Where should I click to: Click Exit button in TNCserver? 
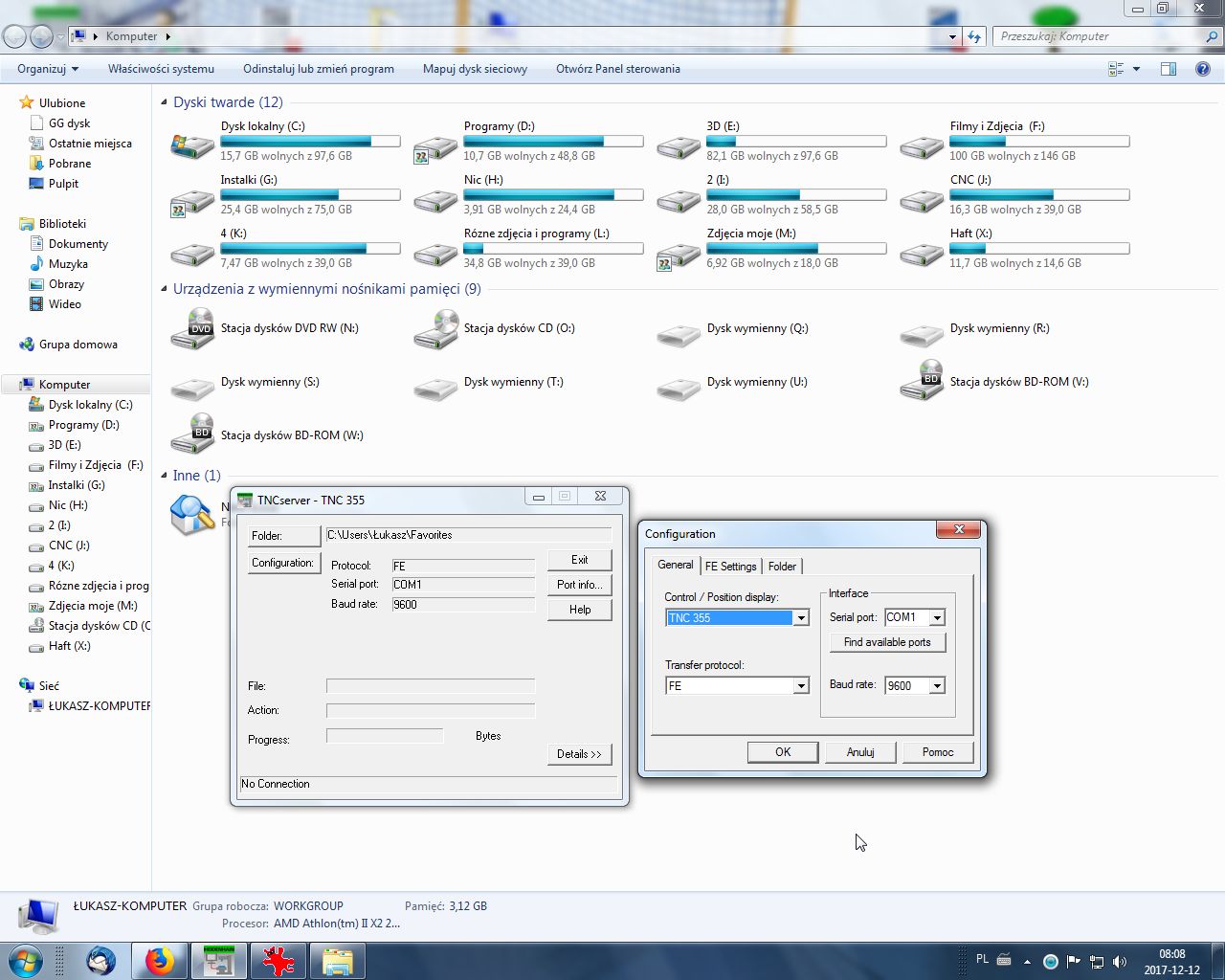pos(579,560)
